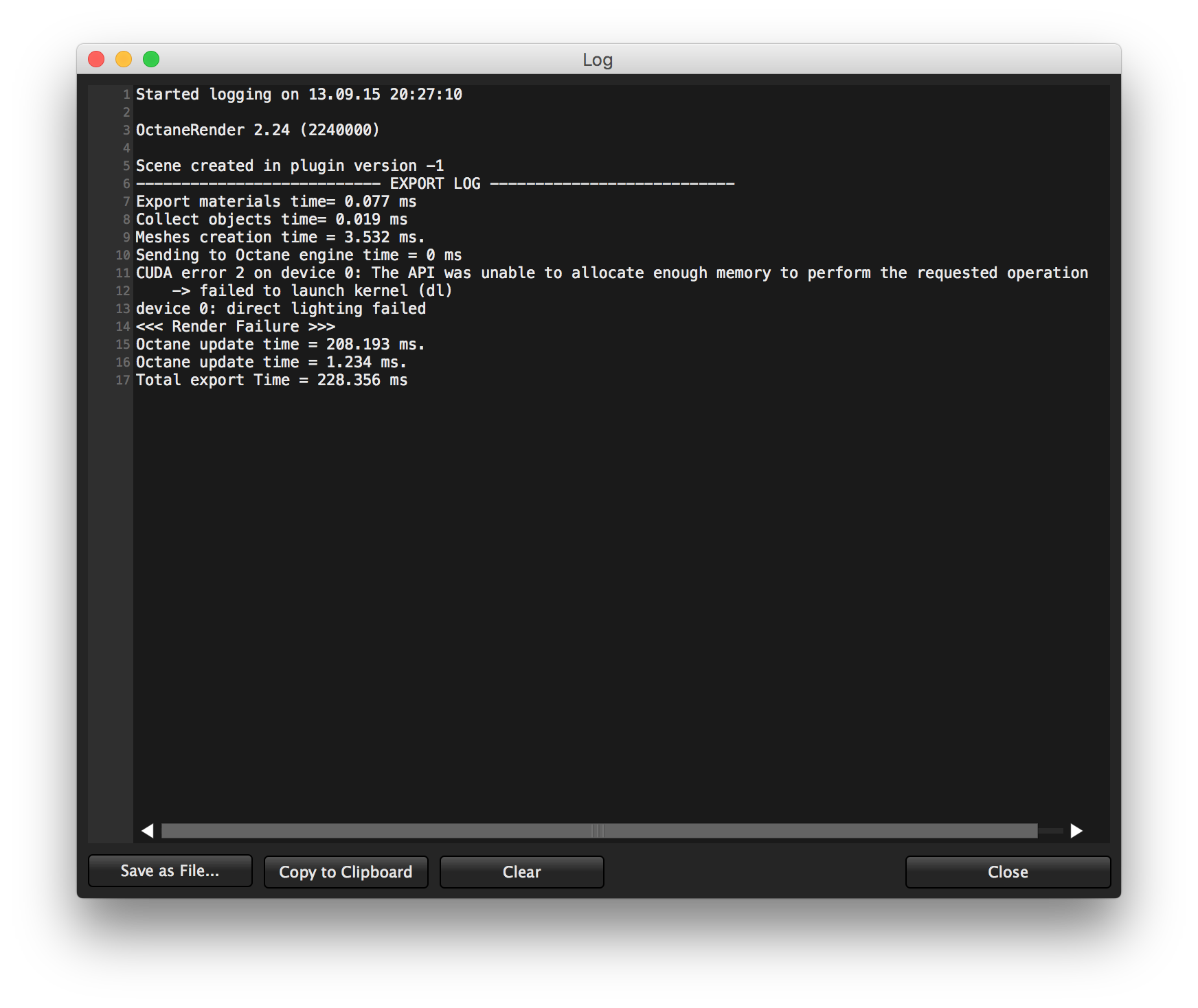Click the 'Log' window title
The width and height of the screenshot is (1198, 1008).
(x=598, y=60)
